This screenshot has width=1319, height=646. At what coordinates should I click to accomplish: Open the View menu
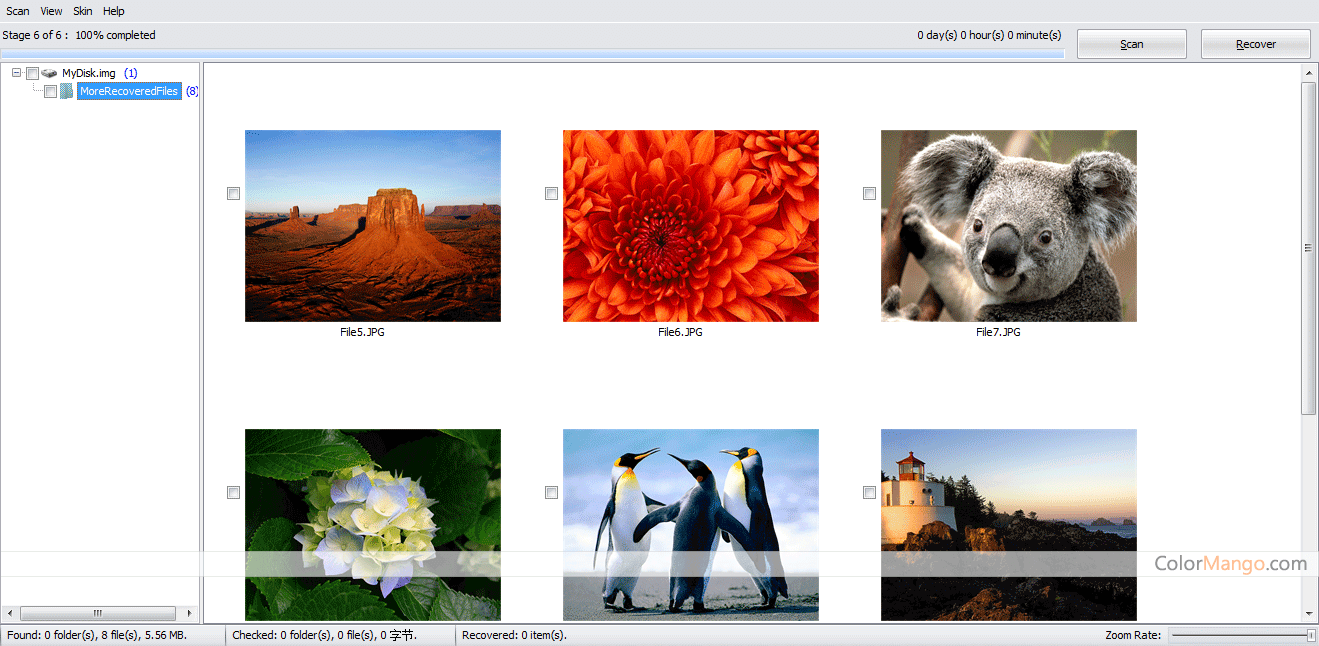(51, 11)
